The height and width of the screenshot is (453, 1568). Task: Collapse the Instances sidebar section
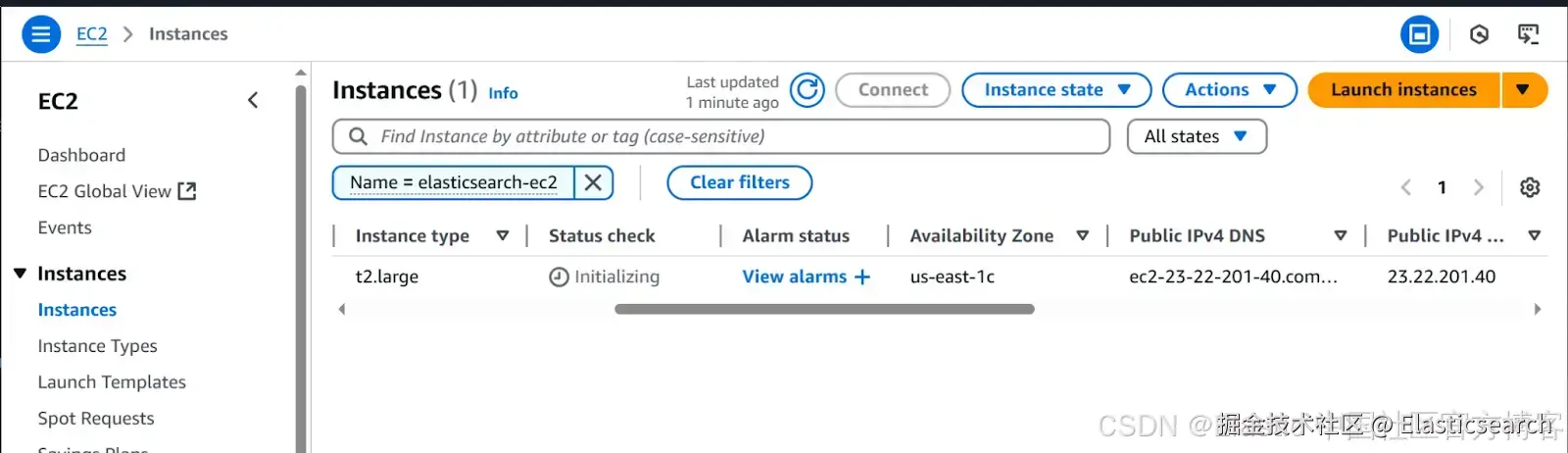20,274
